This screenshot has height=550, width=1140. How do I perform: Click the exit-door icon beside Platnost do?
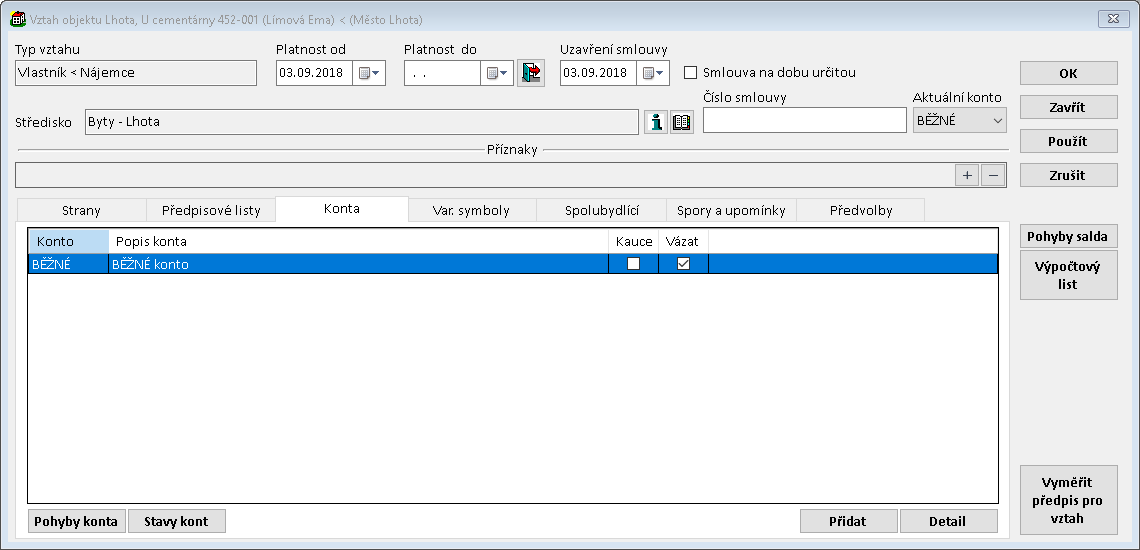coord(531,73)
